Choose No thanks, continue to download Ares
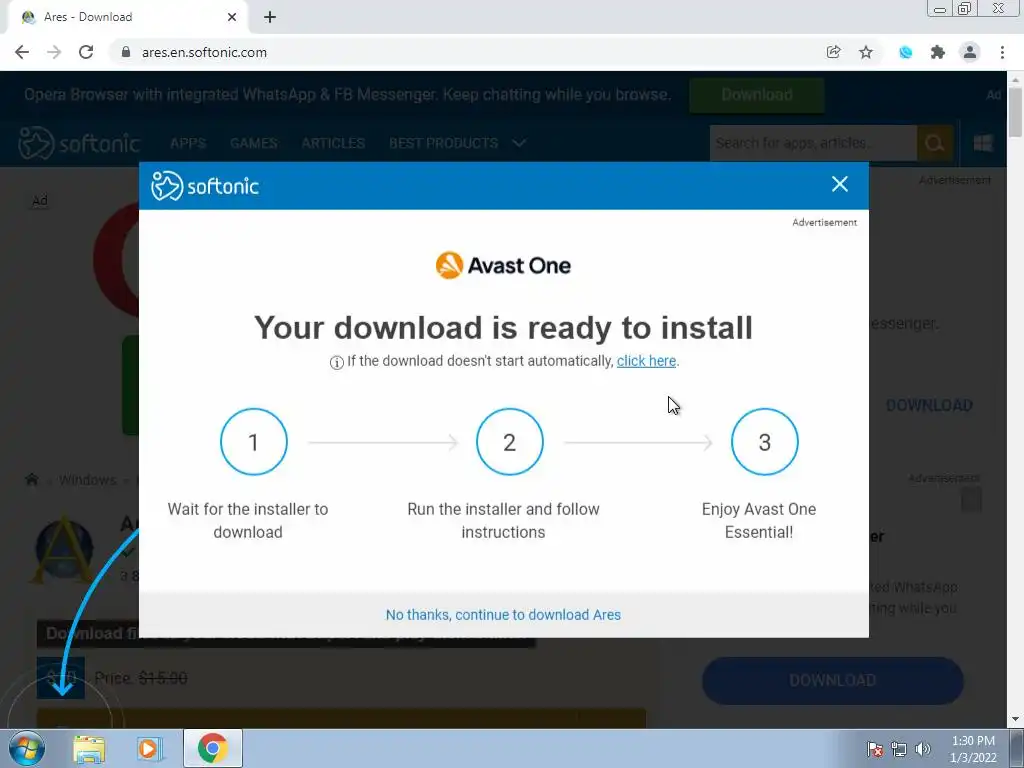This screenshot has width=1024, height=768. point(503,615)
